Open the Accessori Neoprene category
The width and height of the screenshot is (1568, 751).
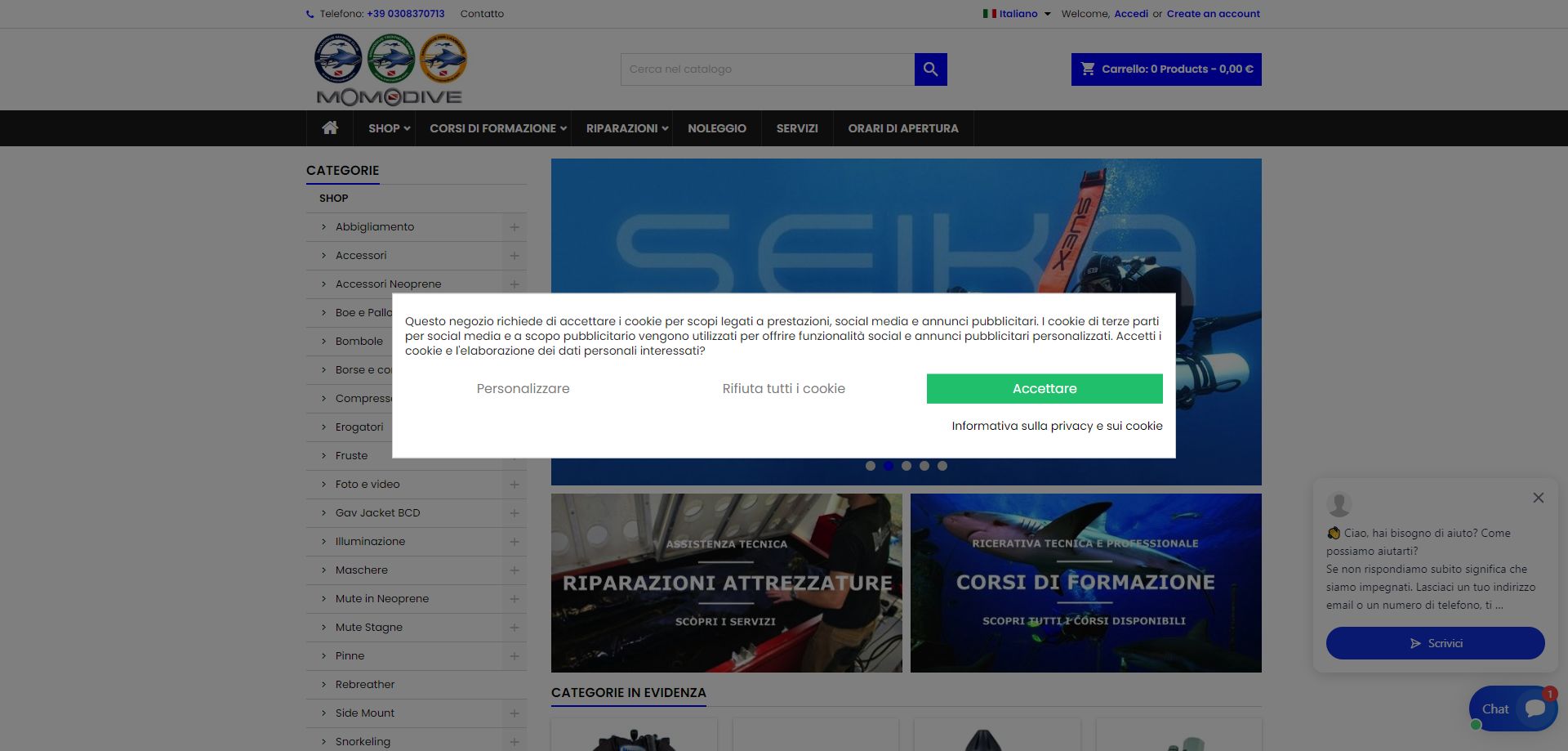tap(388, 284)
